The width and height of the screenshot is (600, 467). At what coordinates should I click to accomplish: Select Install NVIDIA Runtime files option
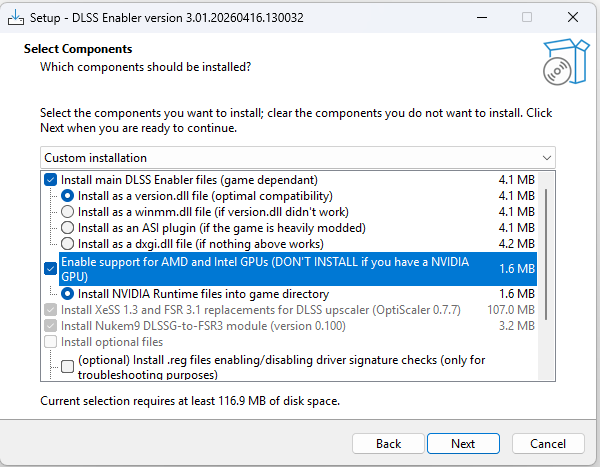67,294
